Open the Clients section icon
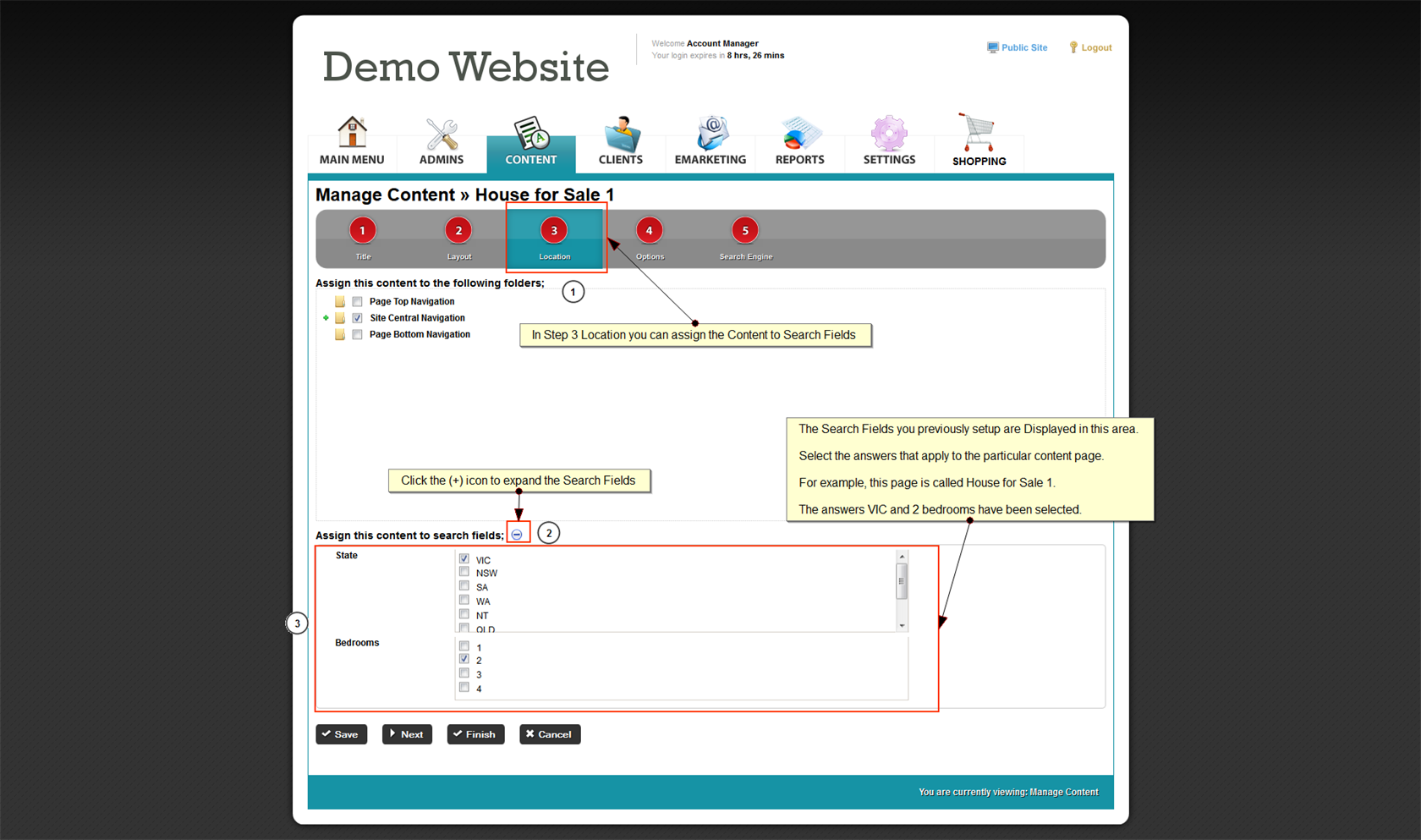The image size is (1421, 840). point(621,134)
